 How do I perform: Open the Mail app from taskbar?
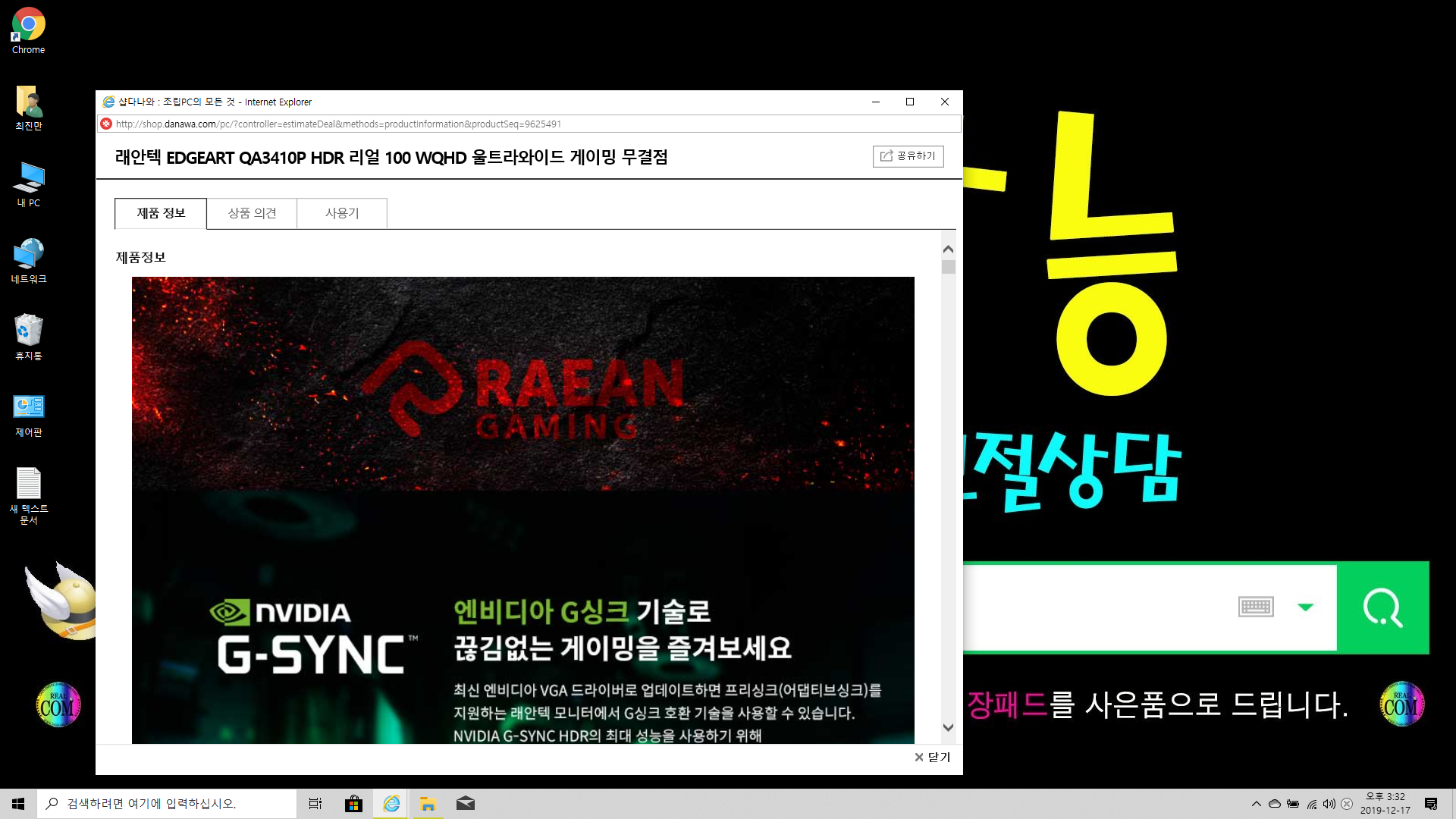click(466, 804)
